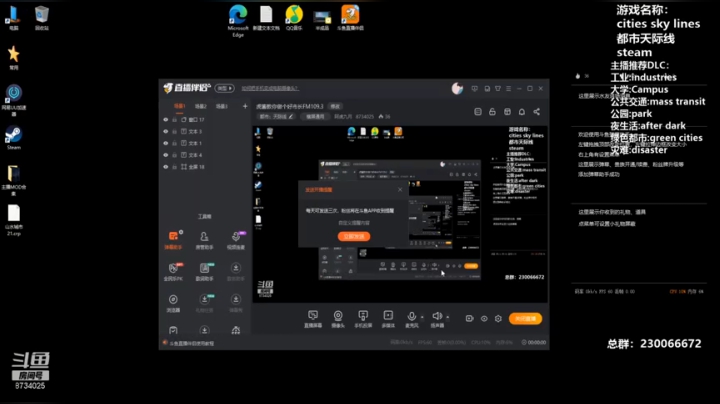This screenshot has height=404, width=720.
Task: Switch to the 场景3 scene tab
Action: click(x=222, y=107)
